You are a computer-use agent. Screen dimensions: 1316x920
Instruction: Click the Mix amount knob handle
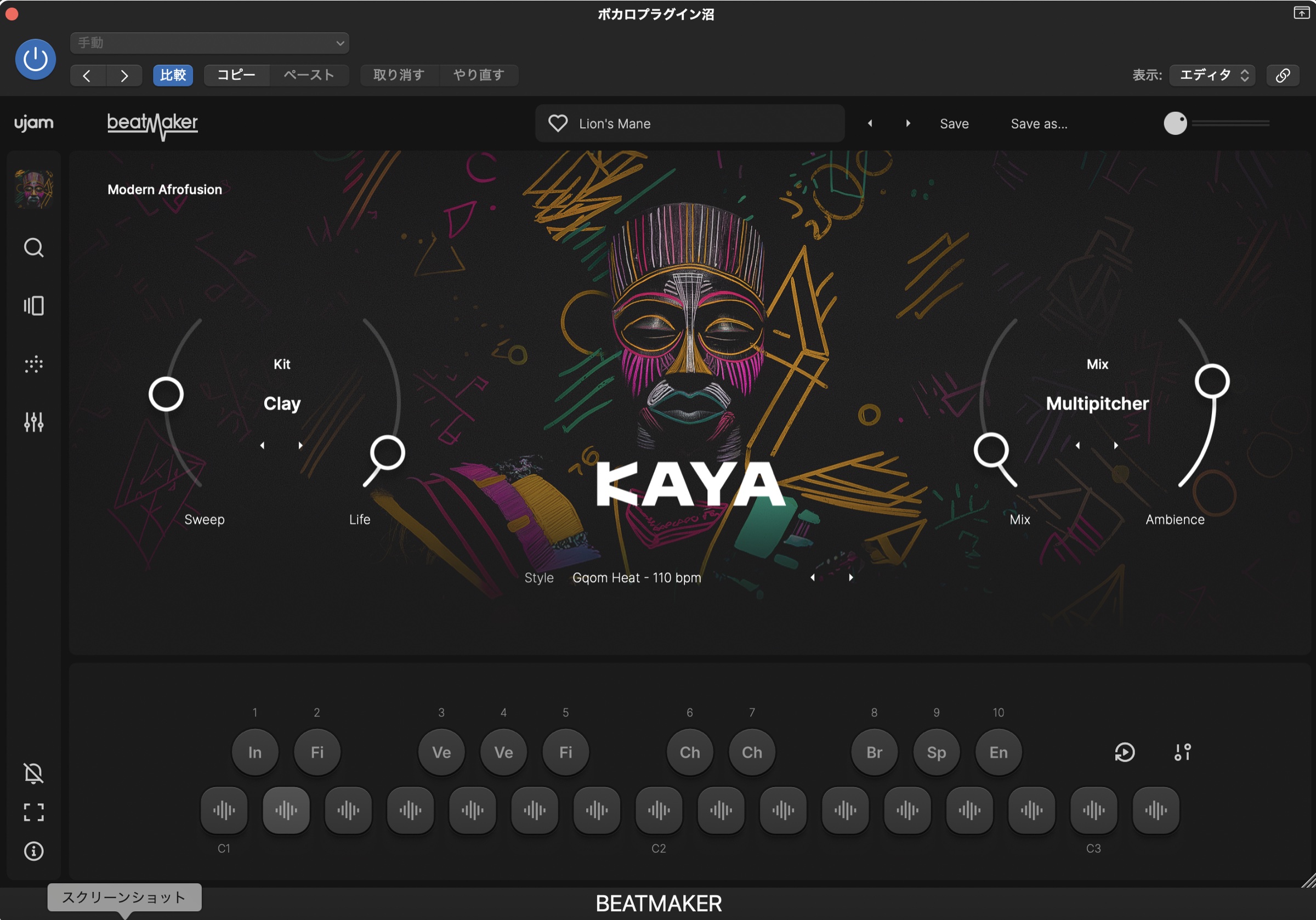point(991,451)
